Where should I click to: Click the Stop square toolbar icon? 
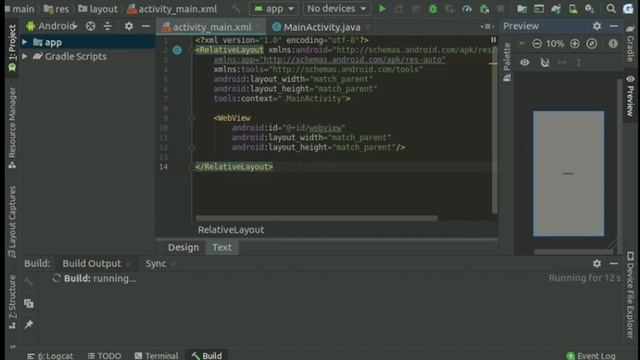coord(500,9)
